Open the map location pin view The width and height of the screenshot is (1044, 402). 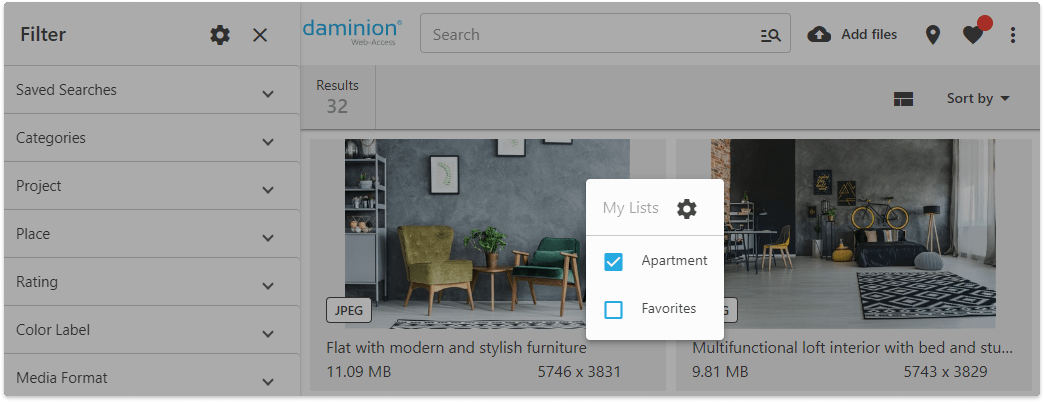pyautogui.click(x=933, y=35)
